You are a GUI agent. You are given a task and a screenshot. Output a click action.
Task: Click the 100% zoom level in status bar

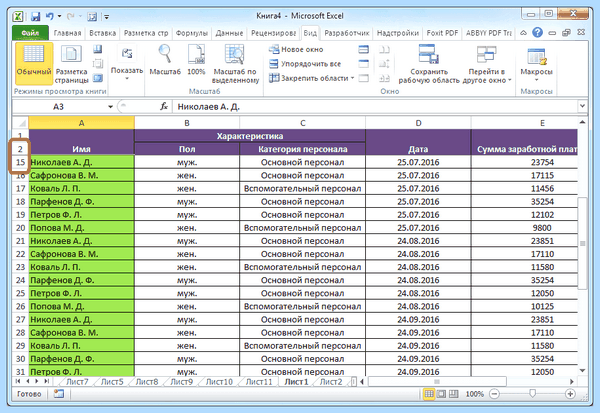(x=474, y=394)
